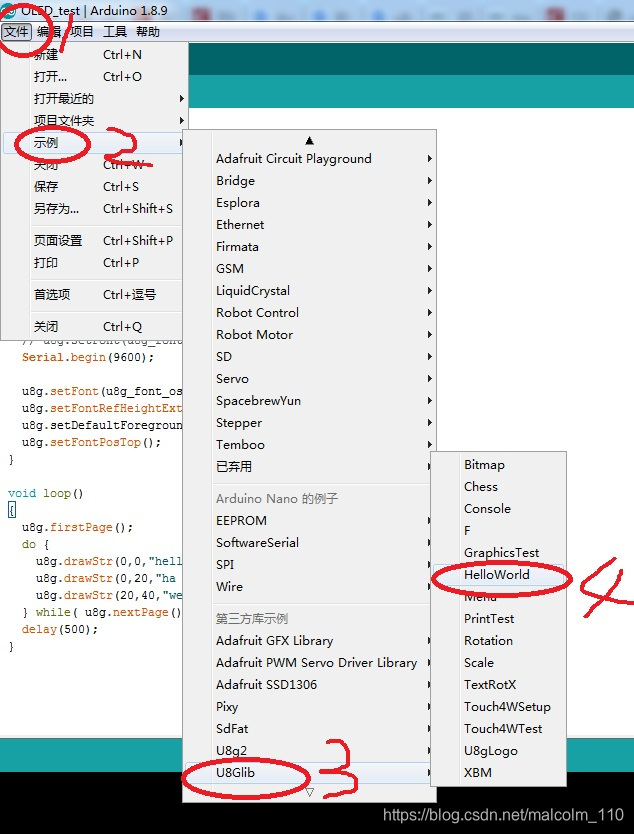Screen dimensions: 634x834
Task: Open SD examples submenu
Action: pos(310,357)
